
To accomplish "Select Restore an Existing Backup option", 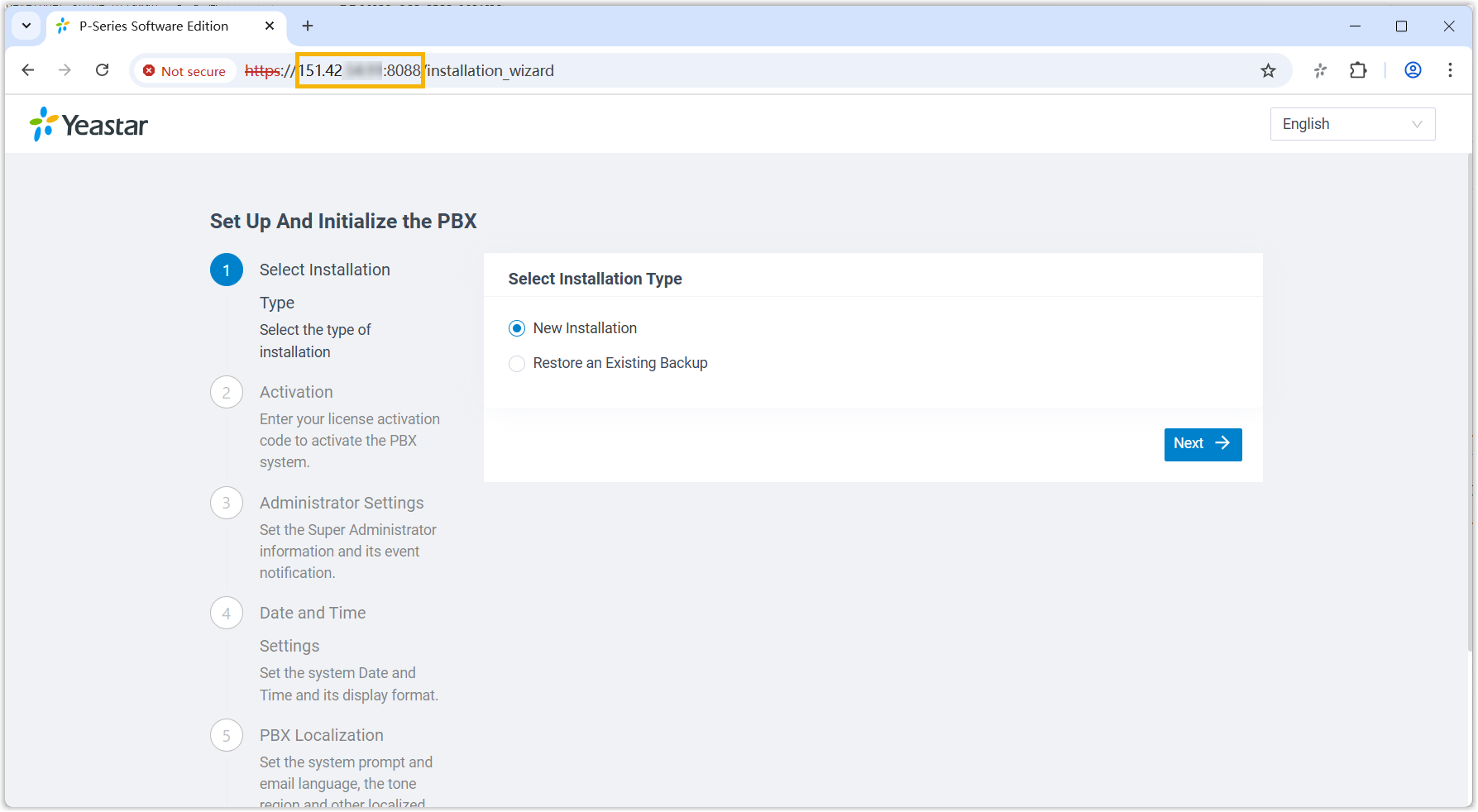I will (x=517, y=364).
